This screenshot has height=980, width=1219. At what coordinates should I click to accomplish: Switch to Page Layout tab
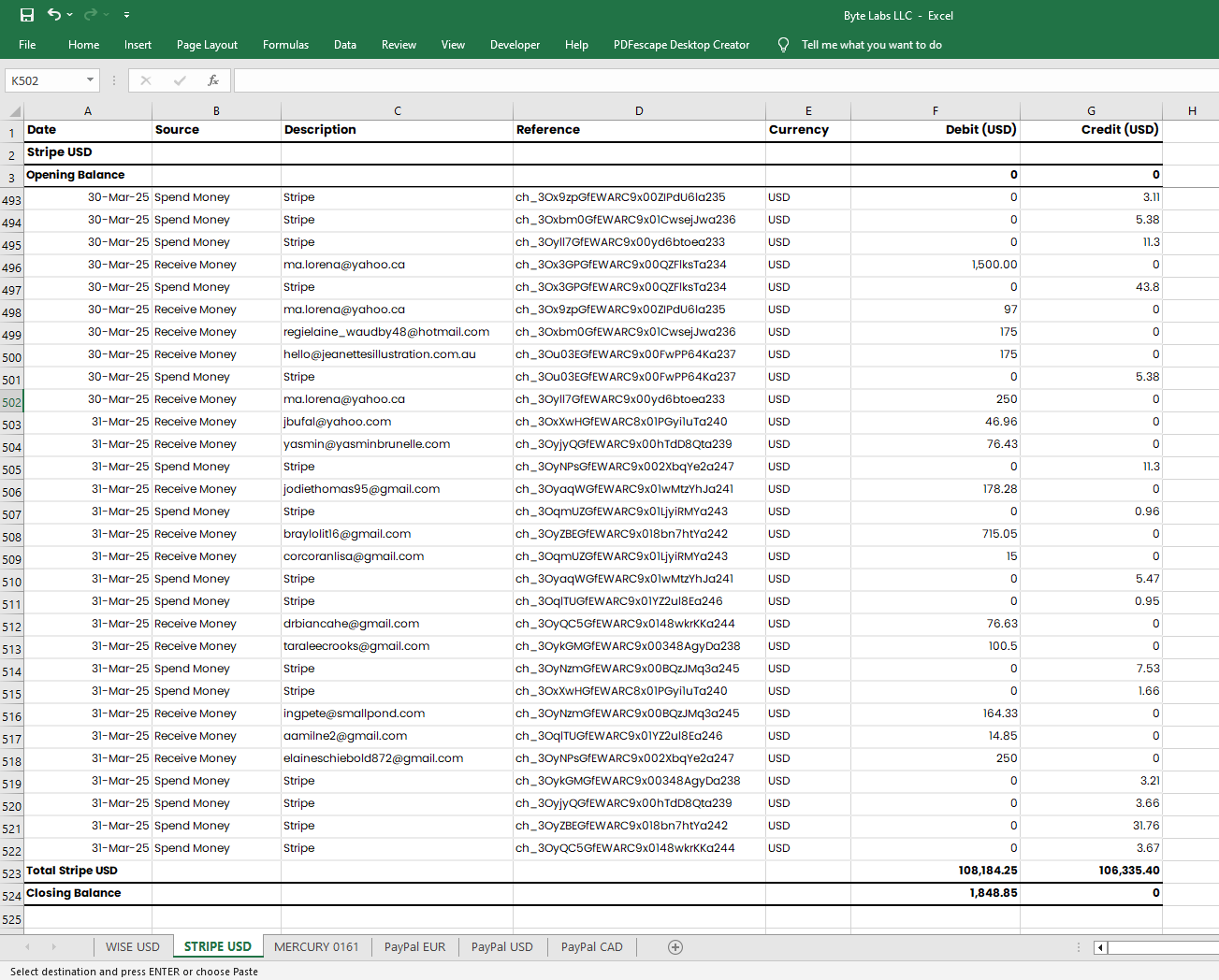click(207, 45)
